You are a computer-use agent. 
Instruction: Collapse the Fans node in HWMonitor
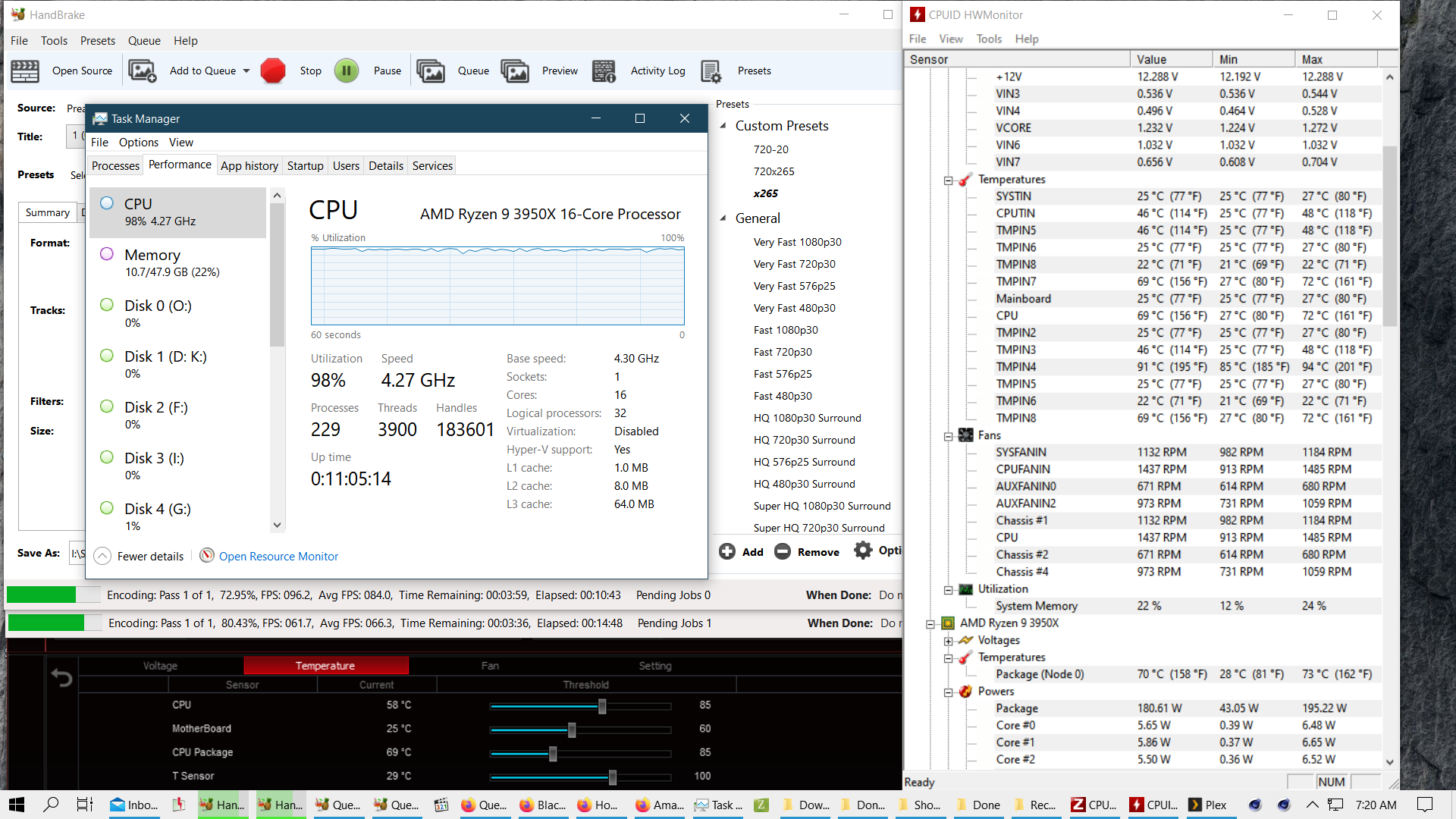point(948,436)
